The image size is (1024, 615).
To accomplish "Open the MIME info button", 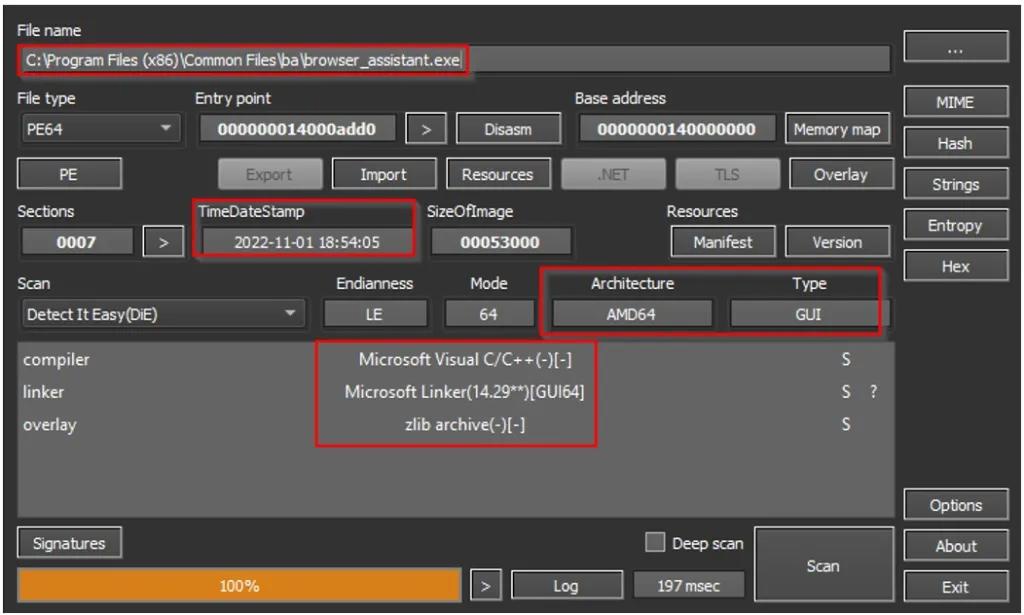I will click(955, 102).
